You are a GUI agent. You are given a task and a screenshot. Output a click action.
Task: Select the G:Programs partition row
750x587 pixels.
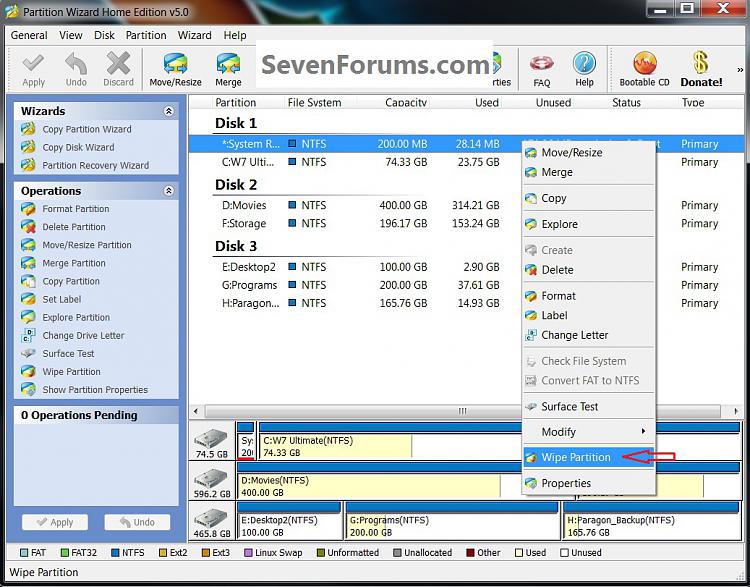pyautogui.click(x=466, y=285)
